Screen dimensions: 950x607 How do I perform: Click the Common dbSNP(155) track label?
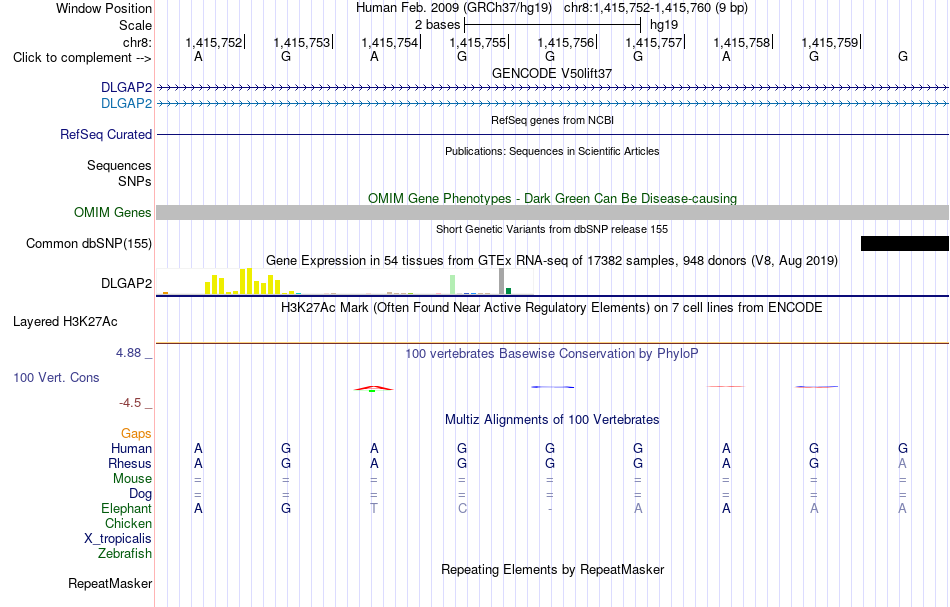pyautogui.click(x=88, y=244)
